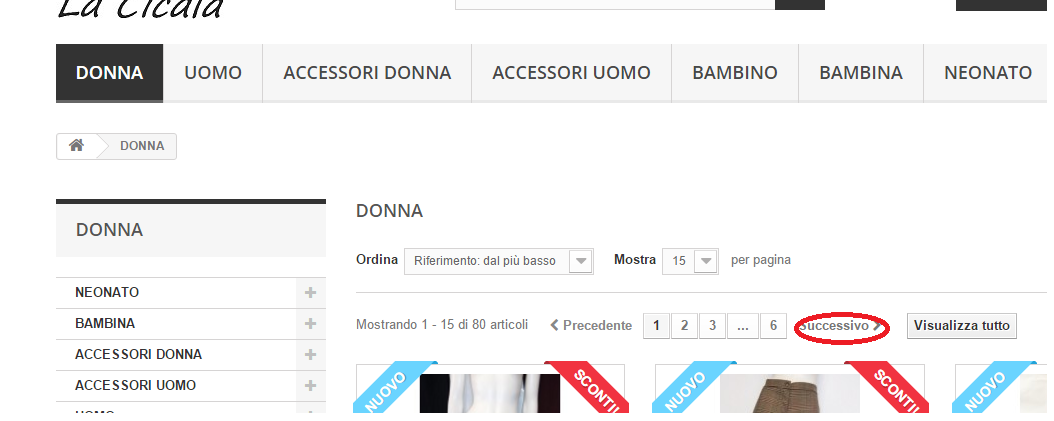Click the dark search submit button
Screen dimensions: 1054x421
click(800, 4)
